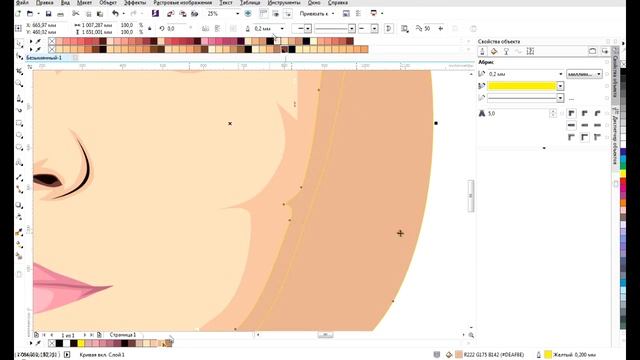This screenshot has height=360, width=640.
Task: Select the Drop Shadow tool
Action: pyautogui.click(x=19, y=205)
